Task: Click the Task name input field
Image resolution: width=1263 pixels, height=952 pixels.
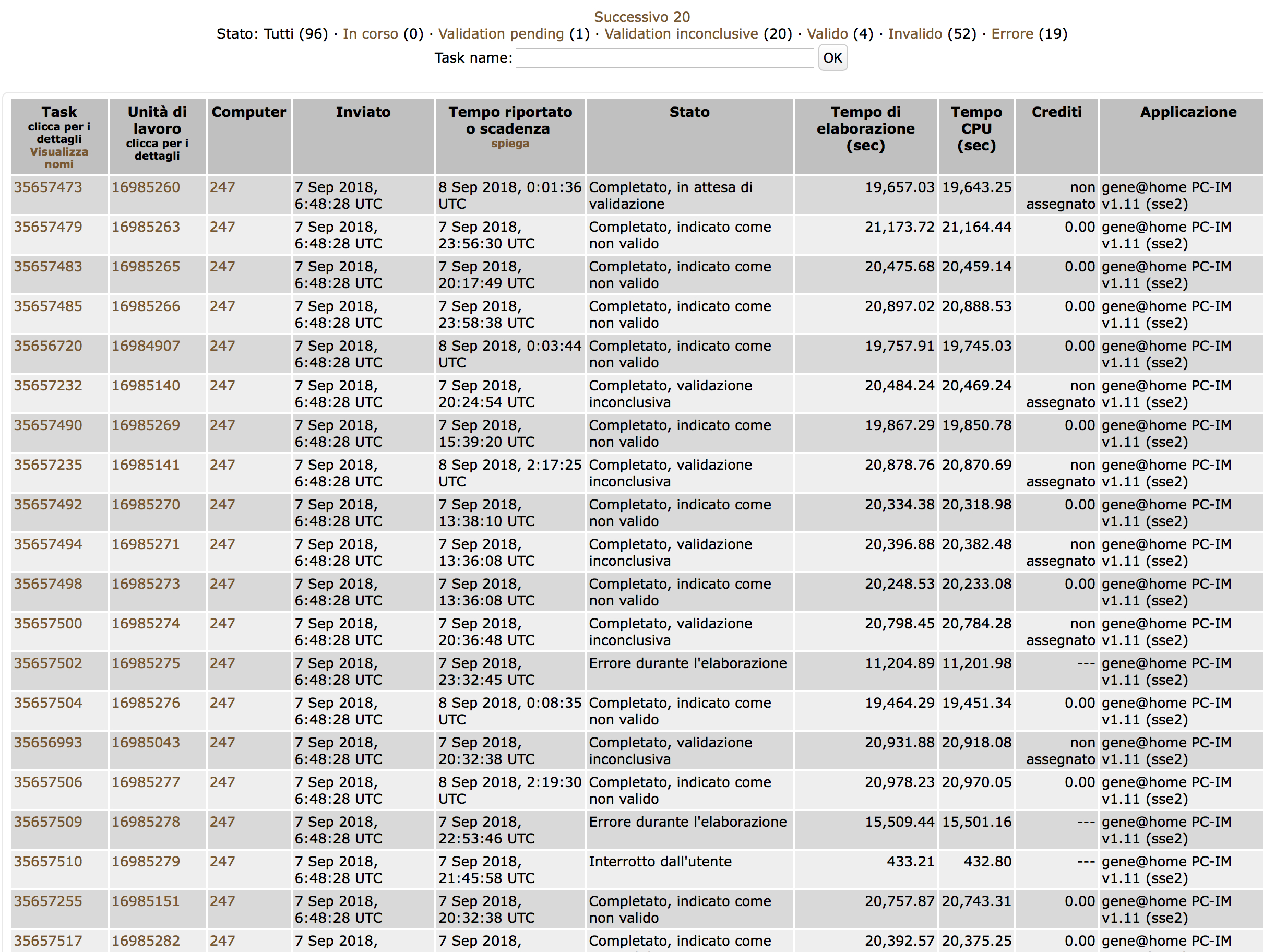Action: [664, 58]
